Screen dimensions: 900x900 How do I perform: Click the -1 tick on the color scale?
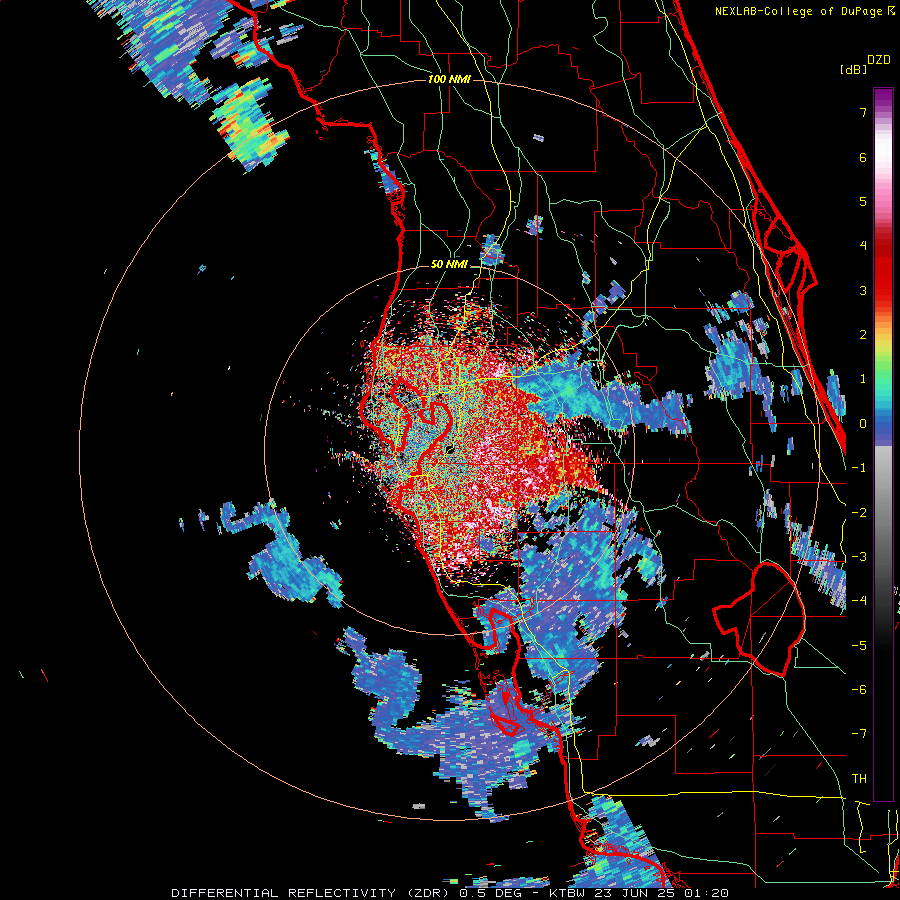click(859, 468)
